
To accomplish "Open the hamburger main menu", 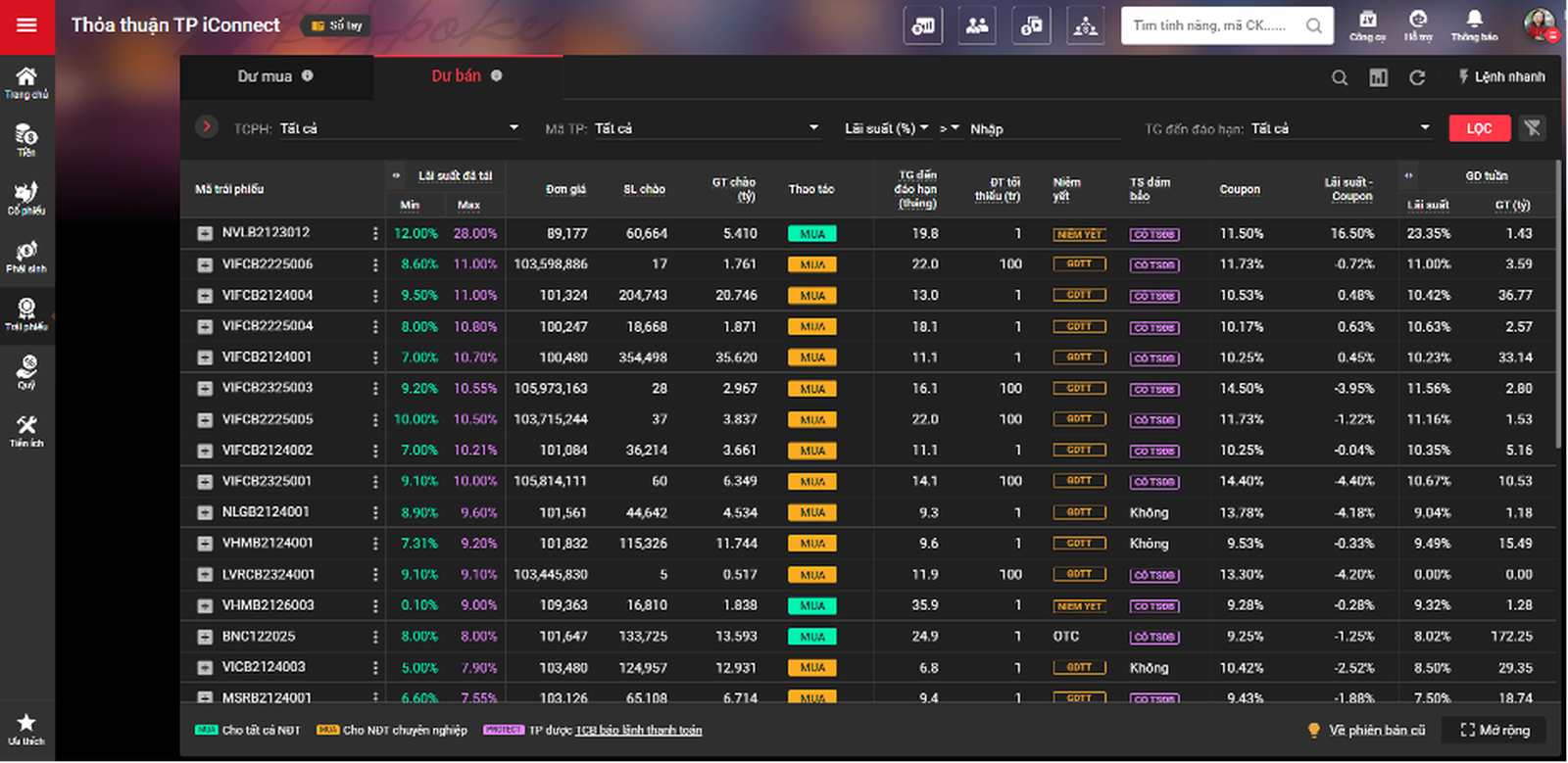I will point(26,25).
